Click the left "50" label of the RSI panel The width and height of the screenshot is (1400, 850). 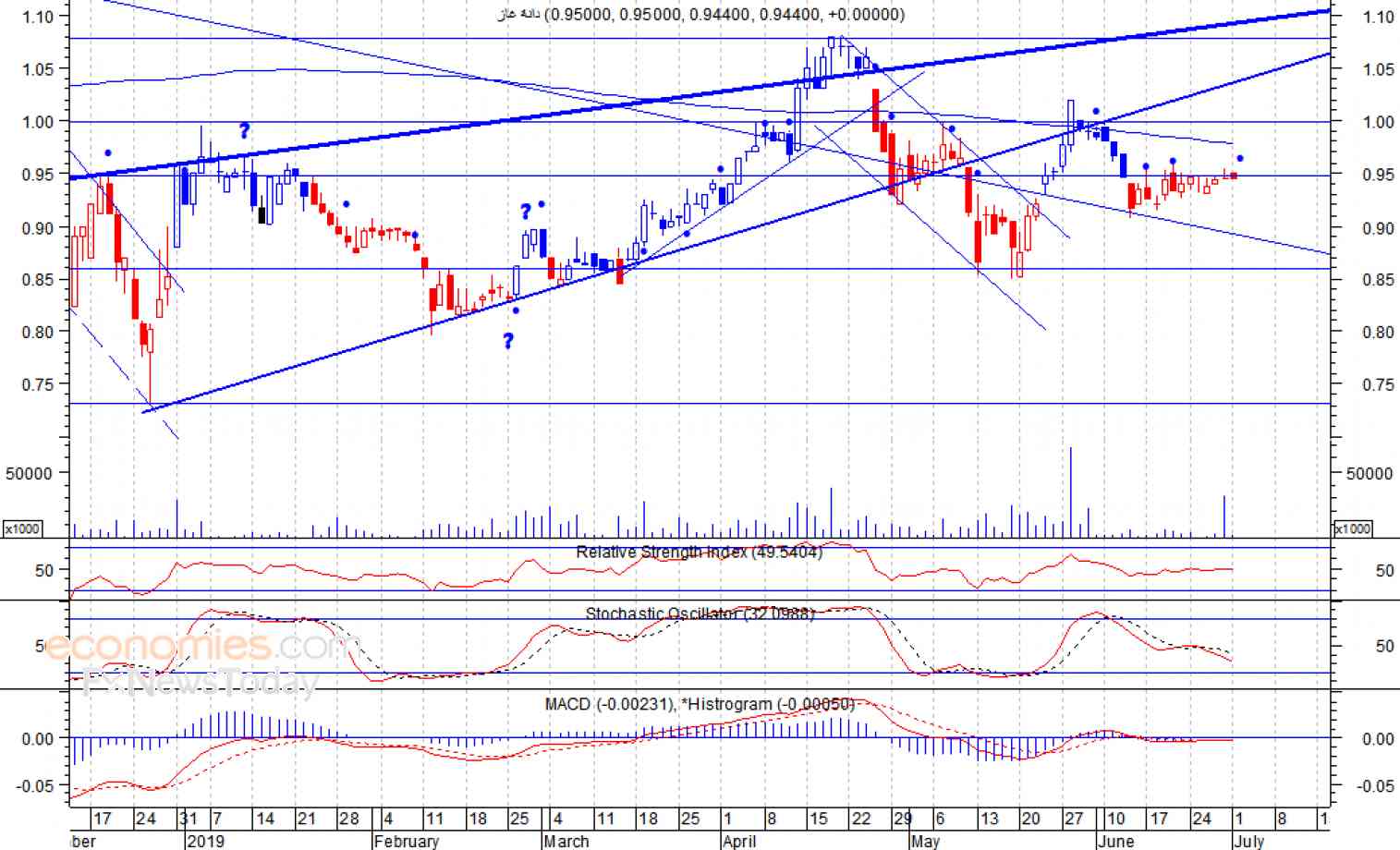coord(44,570)
